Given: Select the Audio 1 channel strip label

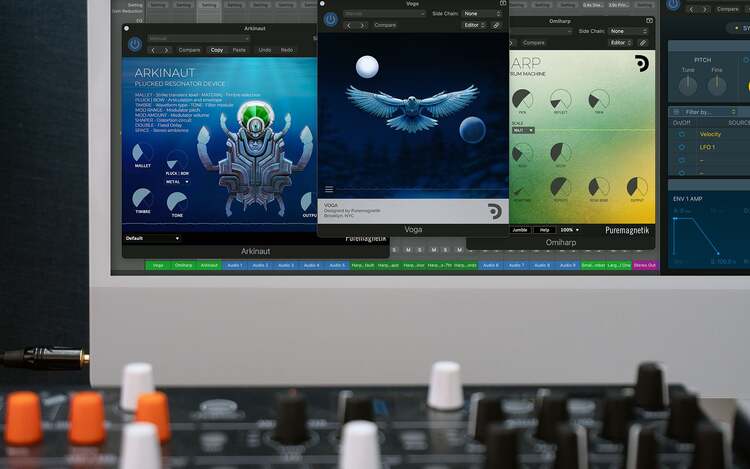Looking at the screenshot, I should pos(235,265).
